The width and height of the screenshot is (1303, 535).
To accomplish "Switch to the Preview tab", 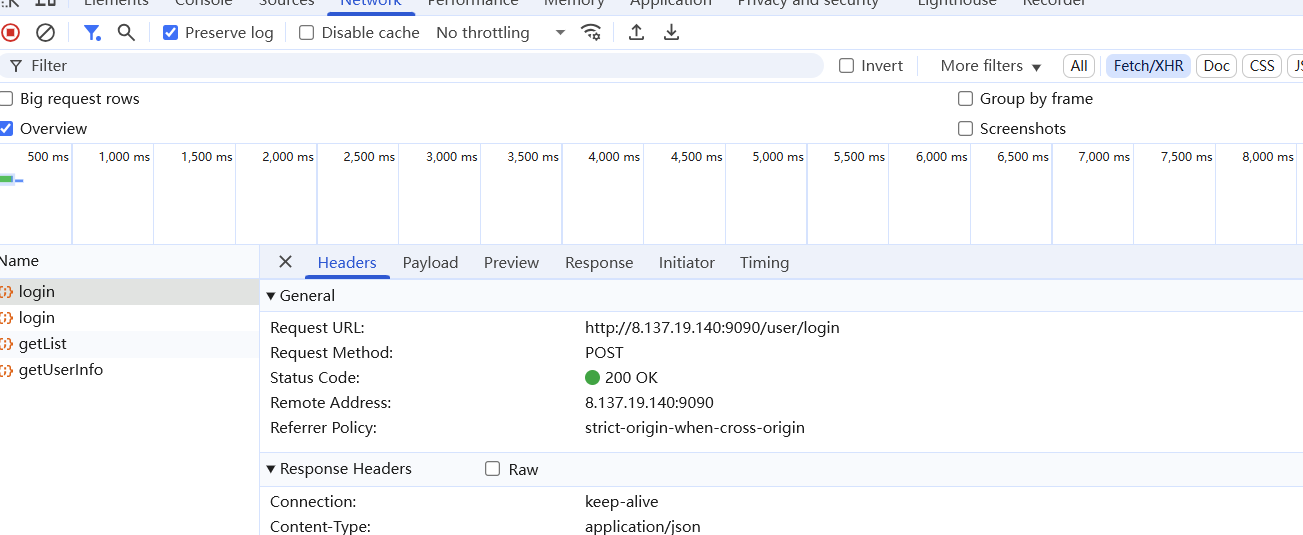I will (511, 262).
